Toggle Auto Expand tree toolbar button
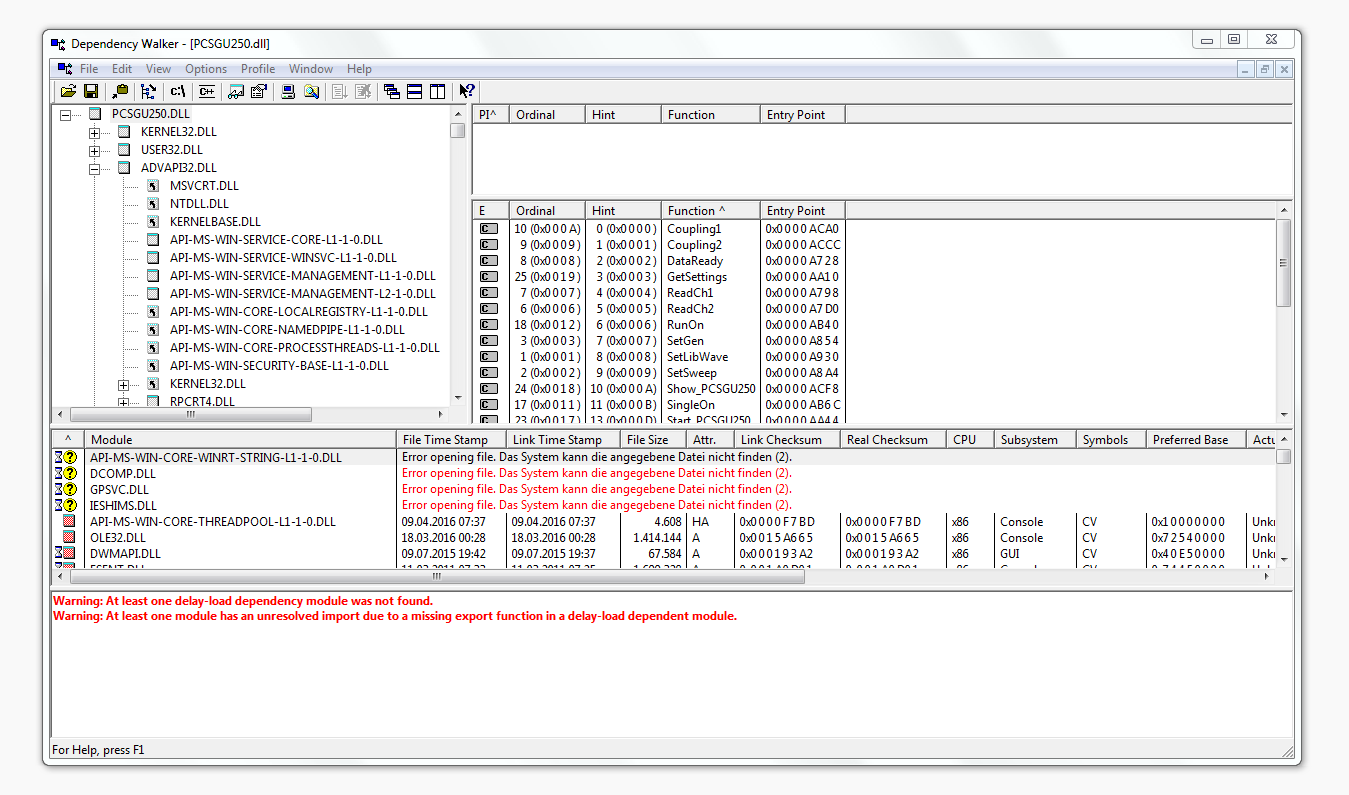The image size is (1349, 795). 148,91
